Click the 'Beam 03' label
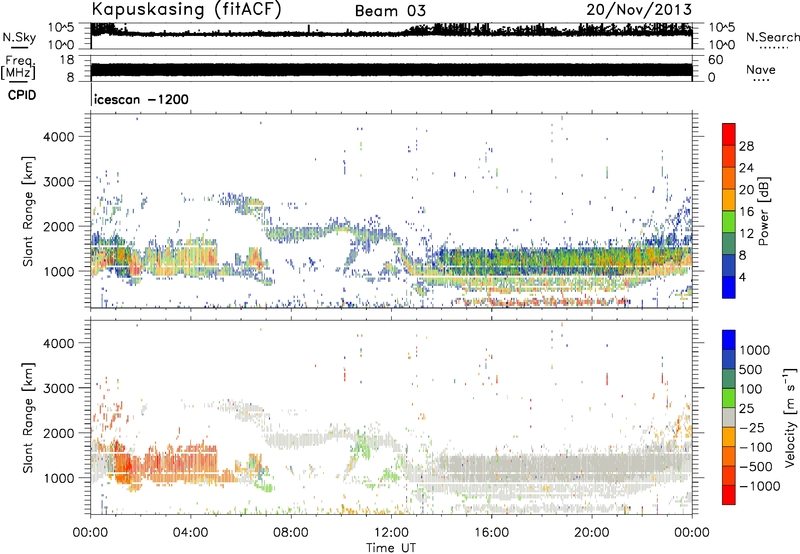The image size is (800, 554). pos(390,11)
